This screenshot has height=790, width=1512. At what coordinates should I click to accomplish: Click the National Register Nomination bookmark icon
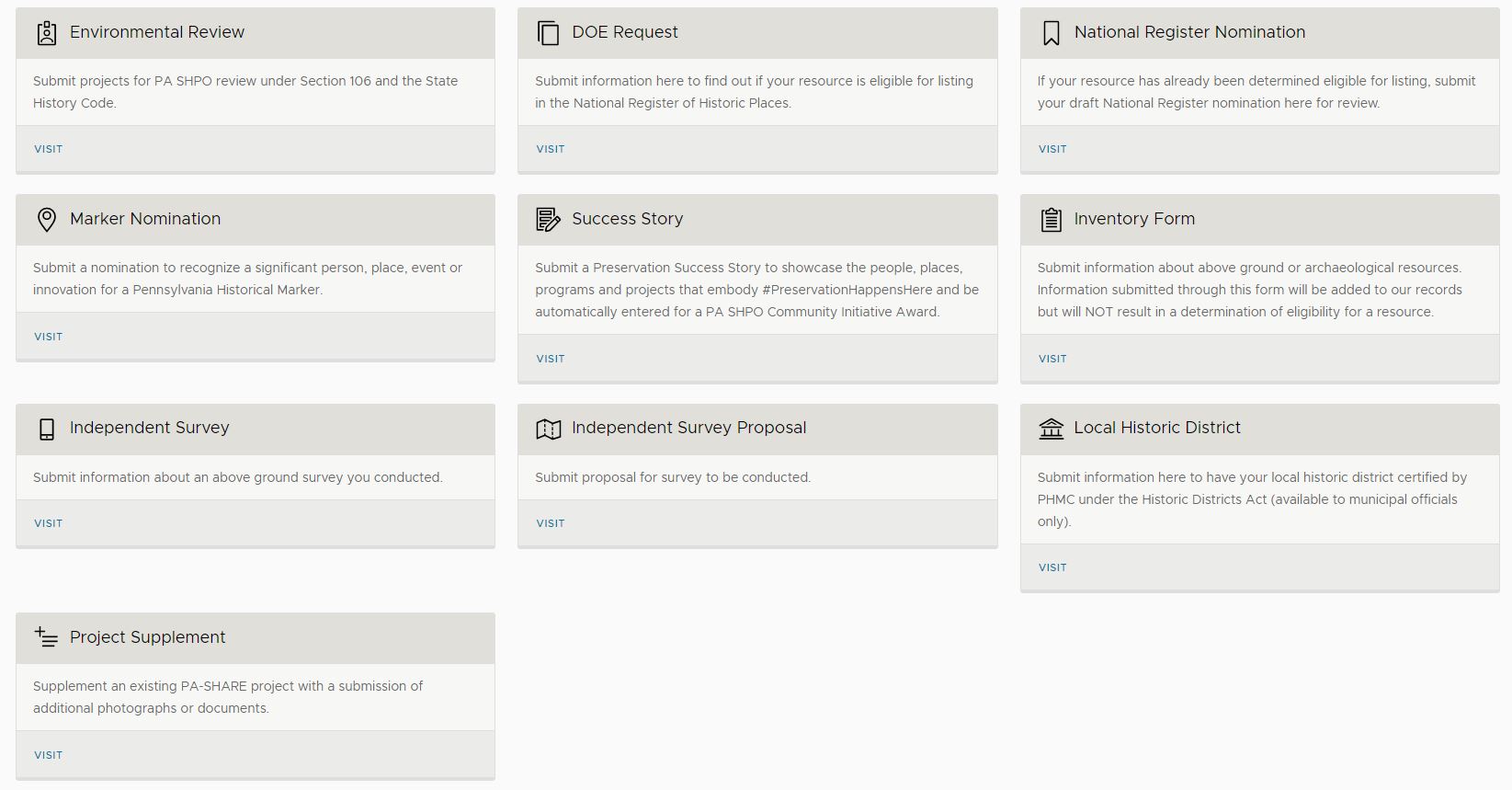tap(1051, 33)
